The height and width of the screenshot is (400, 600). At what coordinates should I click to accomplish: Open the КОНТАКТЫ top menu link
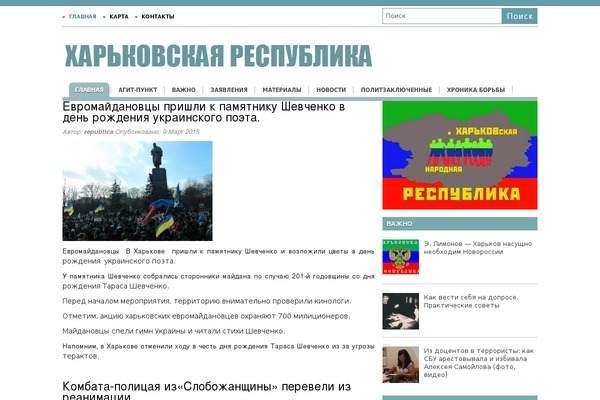[158, 16]
